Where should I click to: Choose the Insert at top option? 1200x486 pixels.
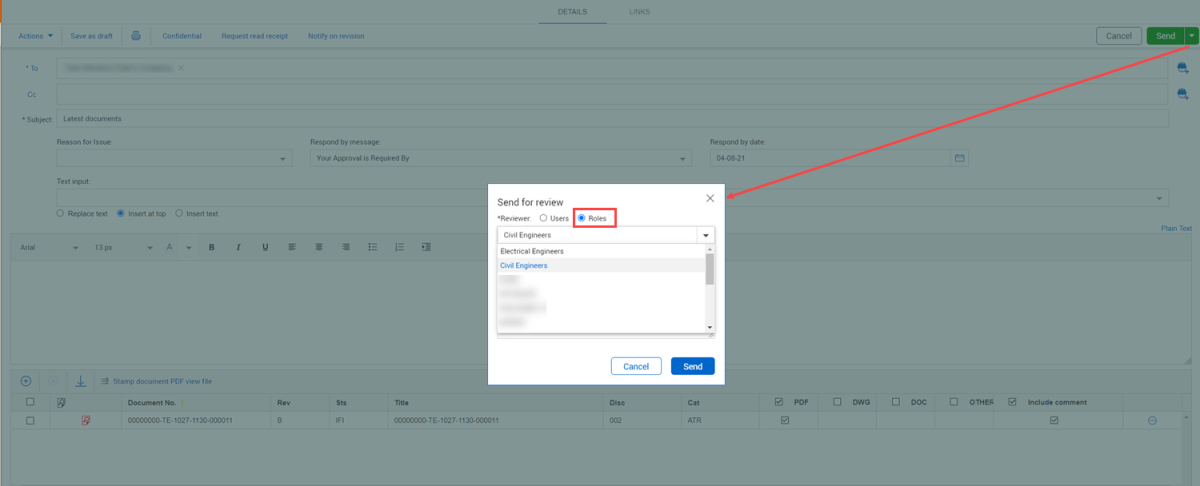tap(121, 213)
